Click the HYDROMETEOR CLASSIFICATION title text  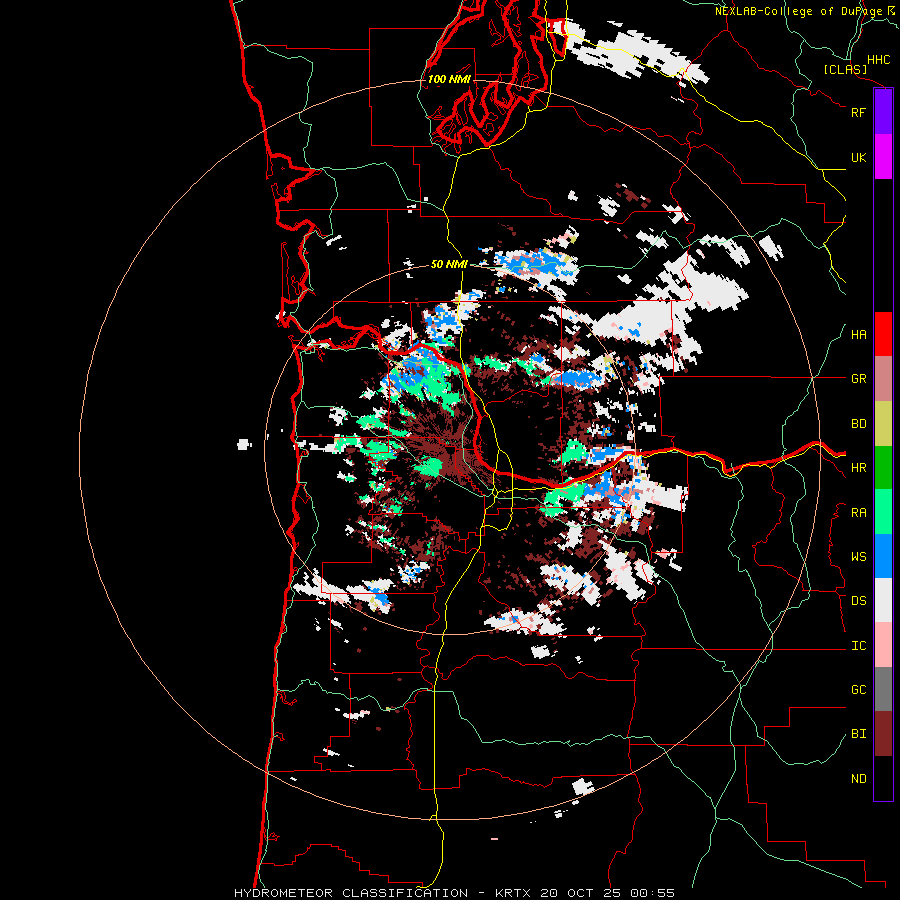tap(351, 893)
